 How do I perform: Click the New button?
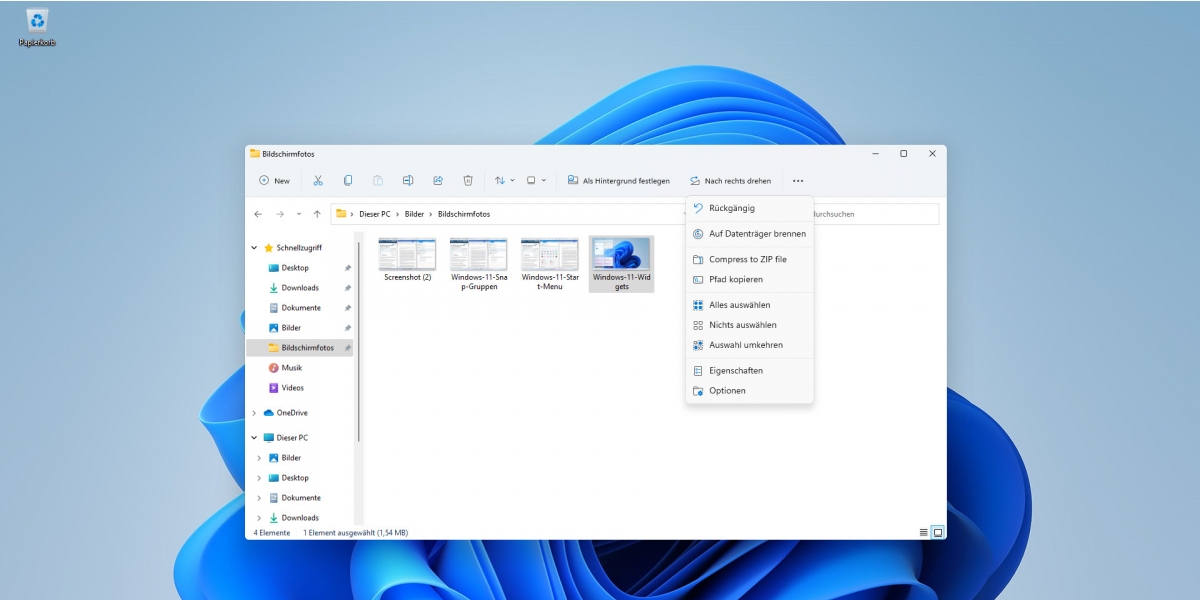click(274, 181)
